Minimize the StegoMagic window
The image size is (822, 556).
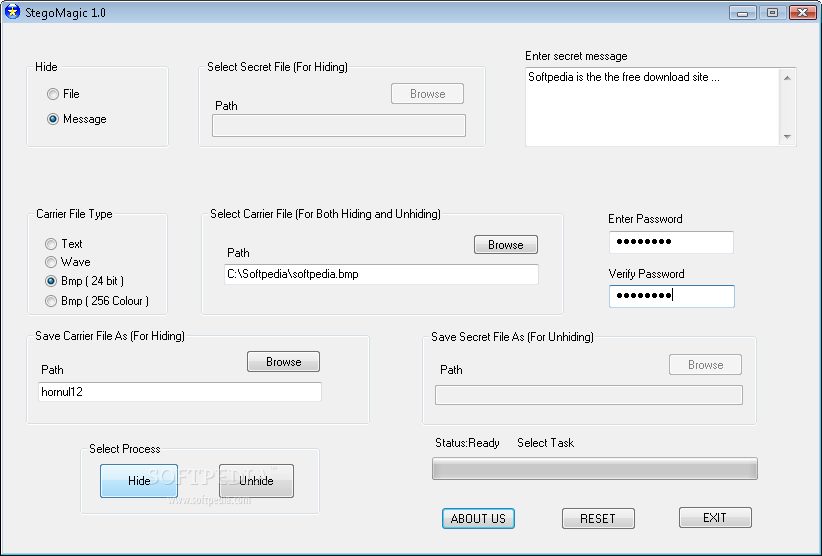[x=742, y=13]
